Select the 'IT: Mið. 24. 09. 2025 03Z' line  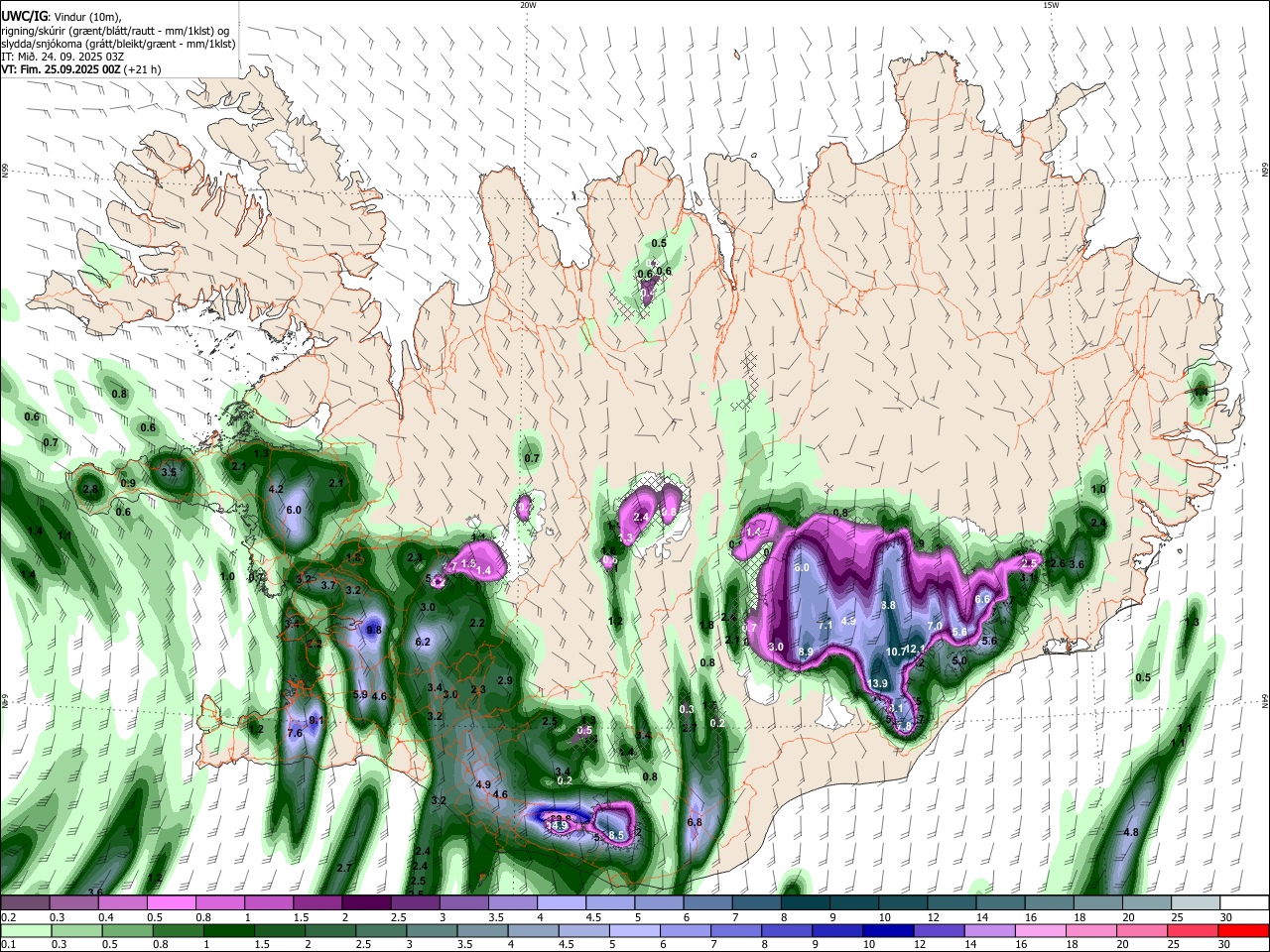pyautogui.click(x=62, y=57)
